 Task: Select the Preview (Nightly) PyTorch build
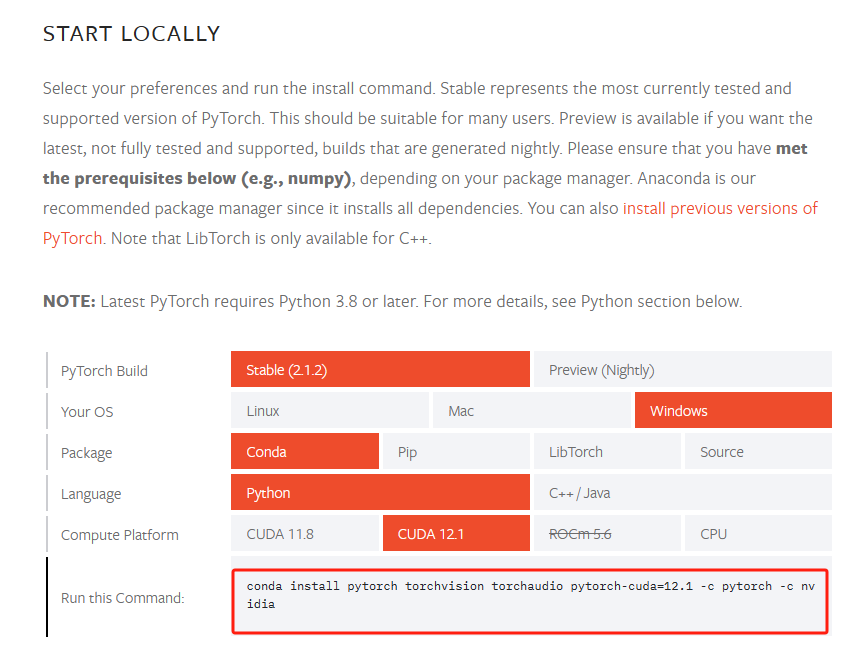pyautogui.click(x=683, y=369)
